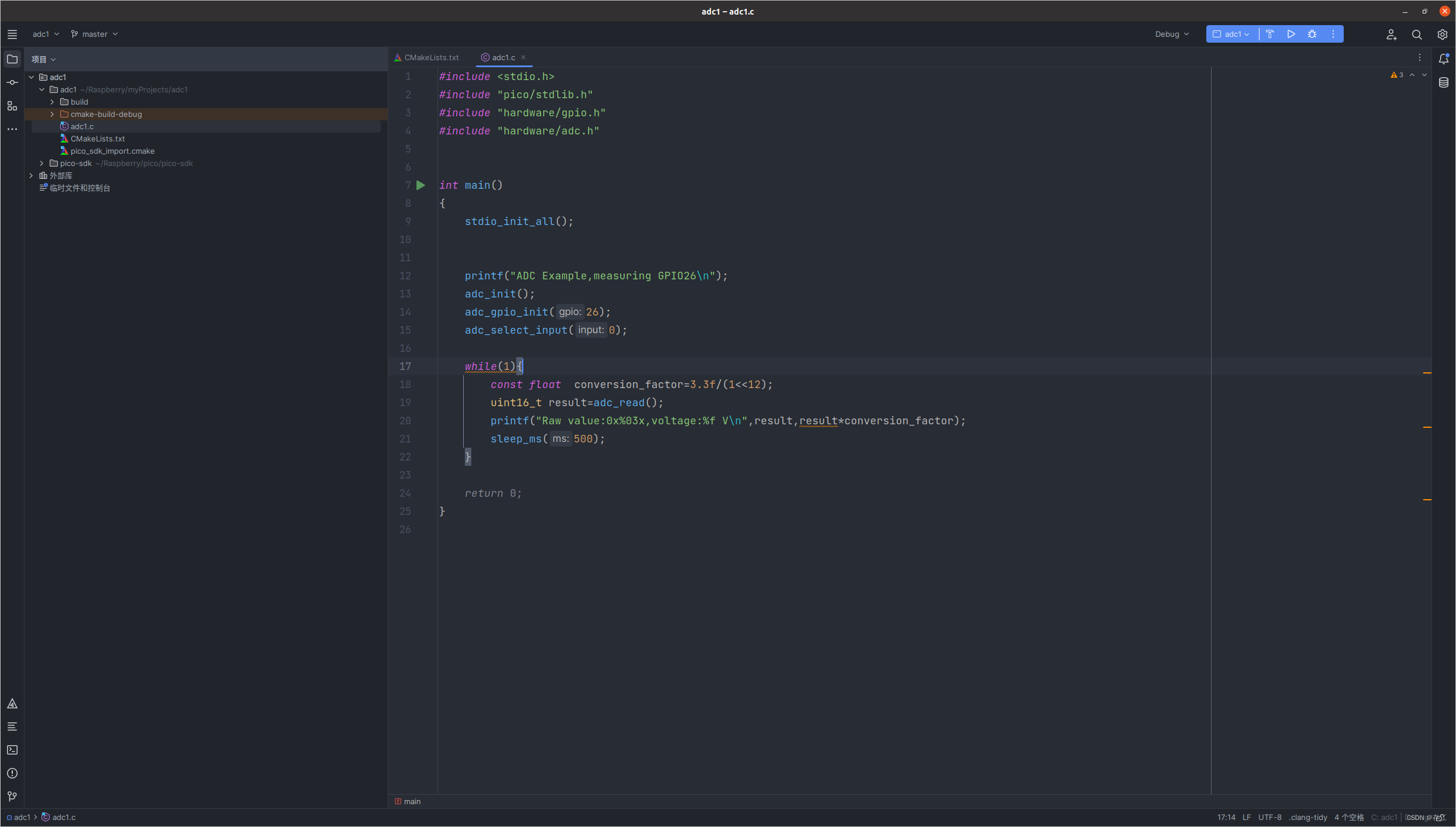Image resolution: width=1456 pixels, height=827 pixels.
Task: Start debugging with the bug icon
Action: click(1312, 34)
